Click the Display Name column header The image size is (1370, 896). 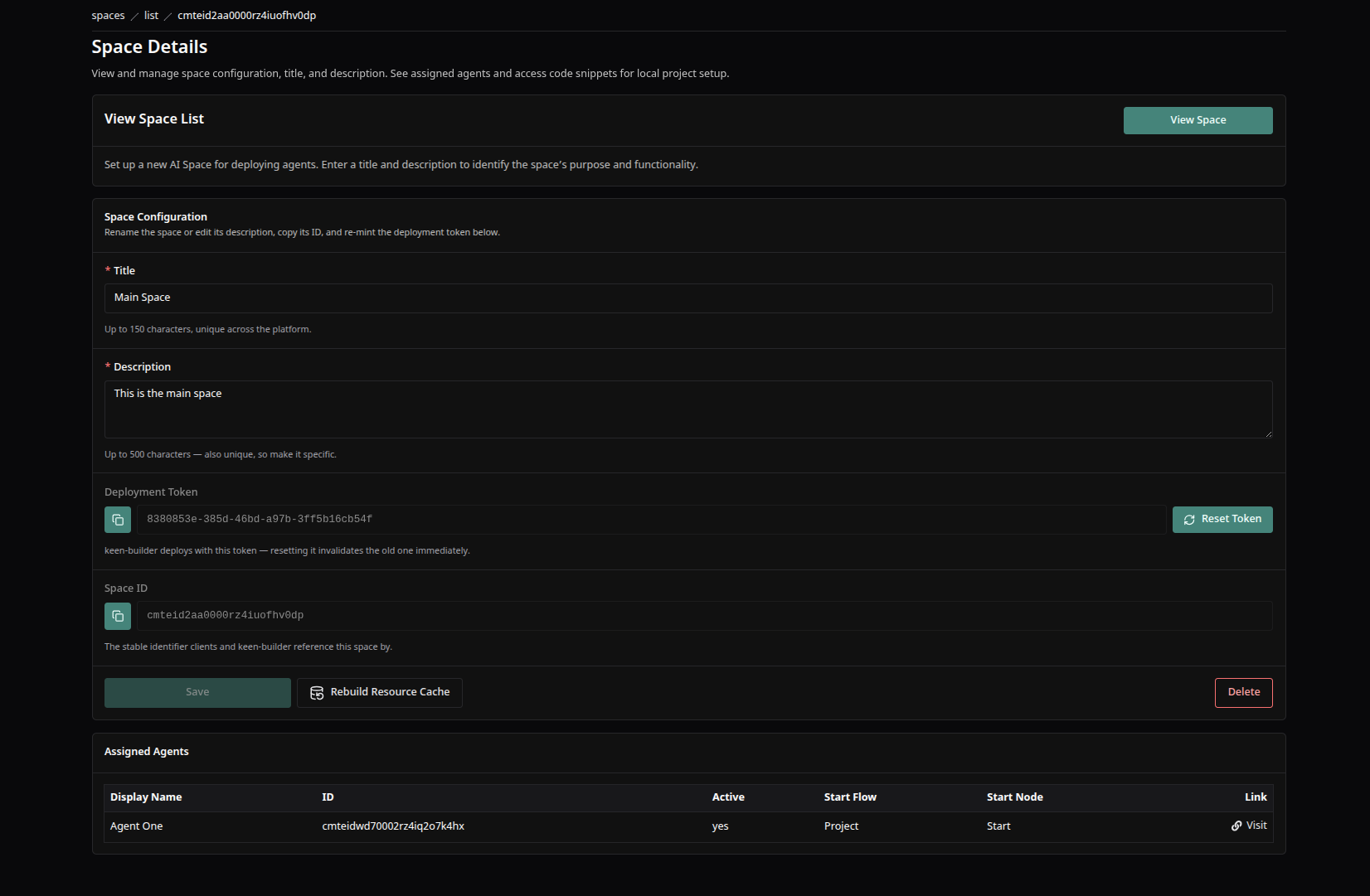coord(146,797)
